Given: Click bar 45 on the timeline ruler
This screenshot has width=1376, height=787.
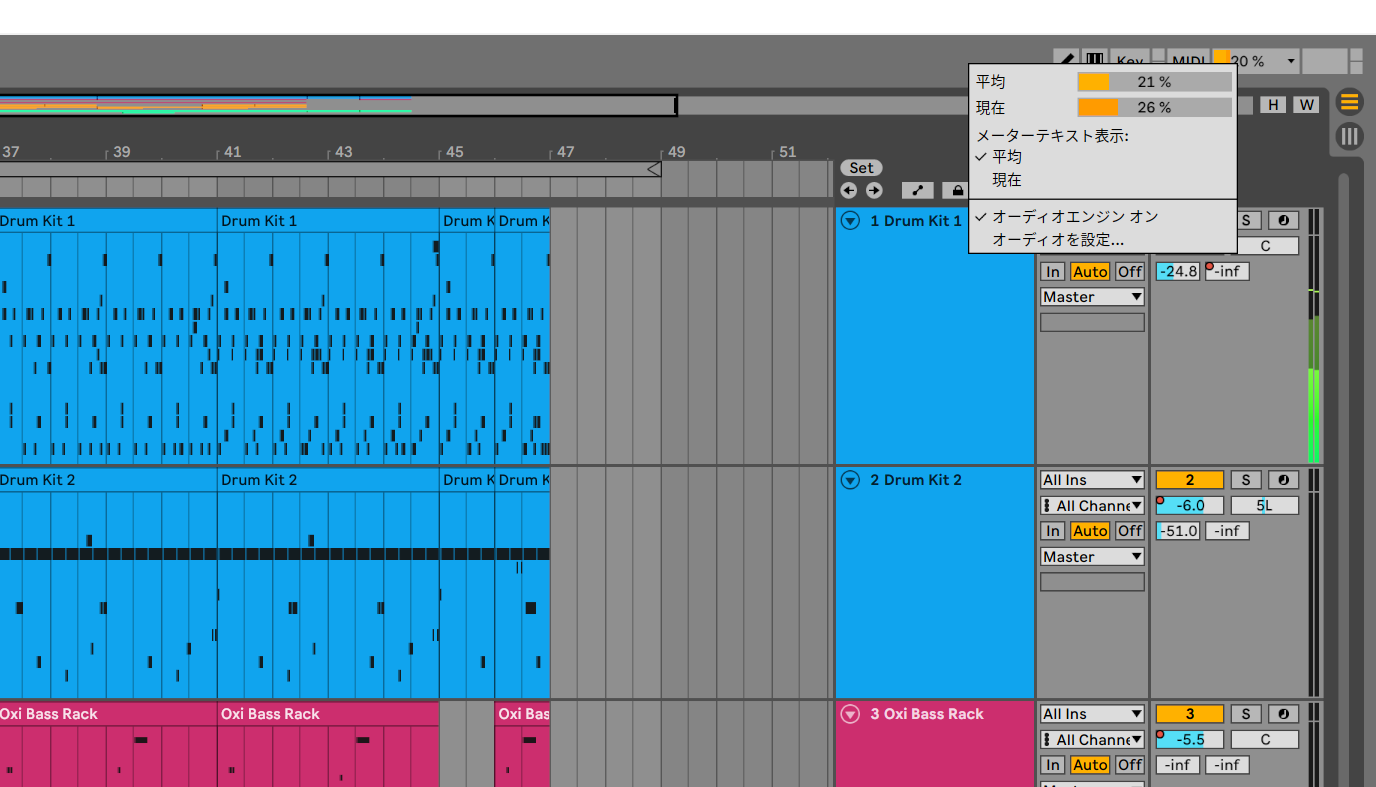Looking at the screenshot, I should tap(454, 152).
